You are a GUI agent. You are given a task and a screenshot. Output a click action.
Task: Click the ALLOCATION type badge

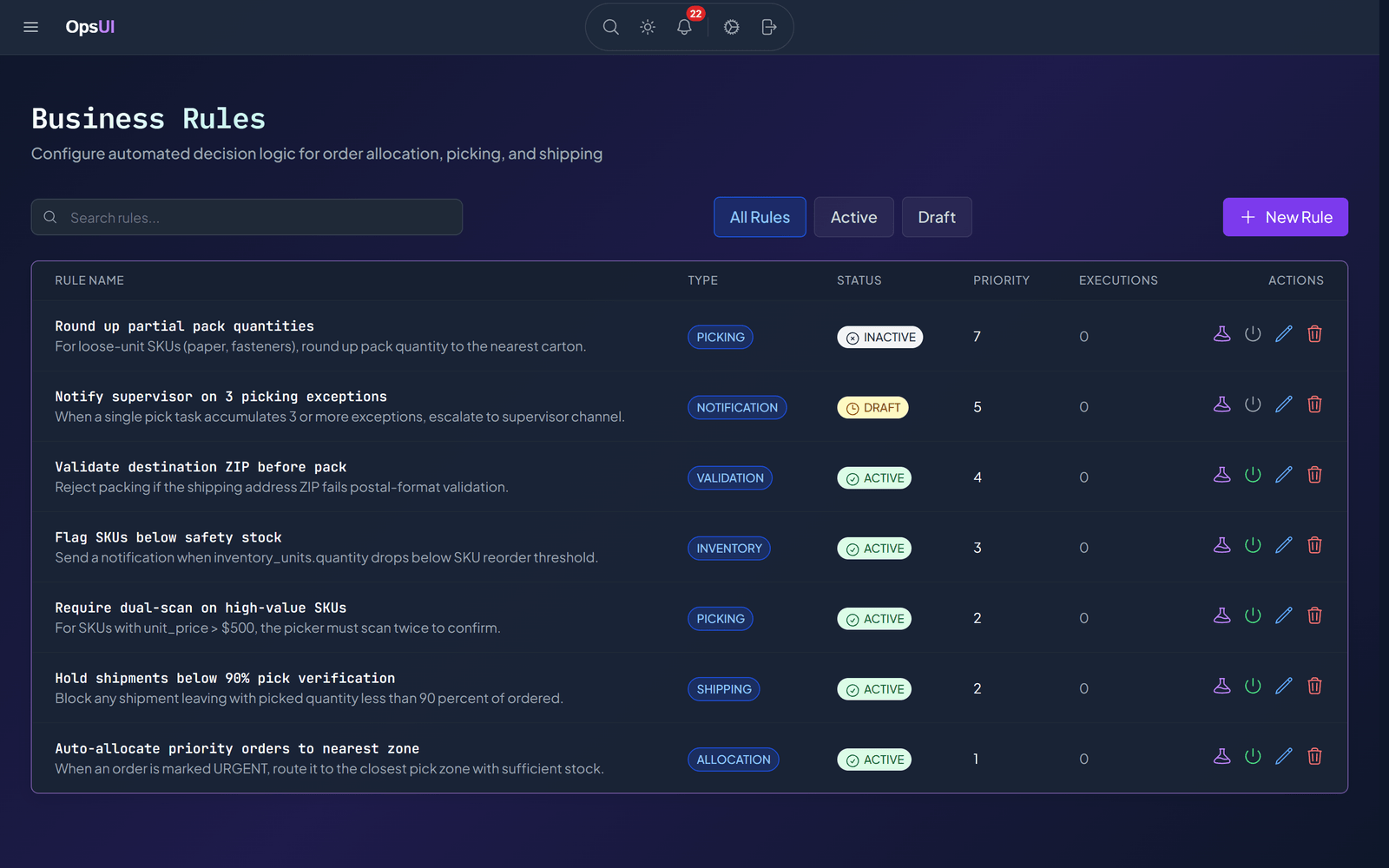click(x=734, y=759)
